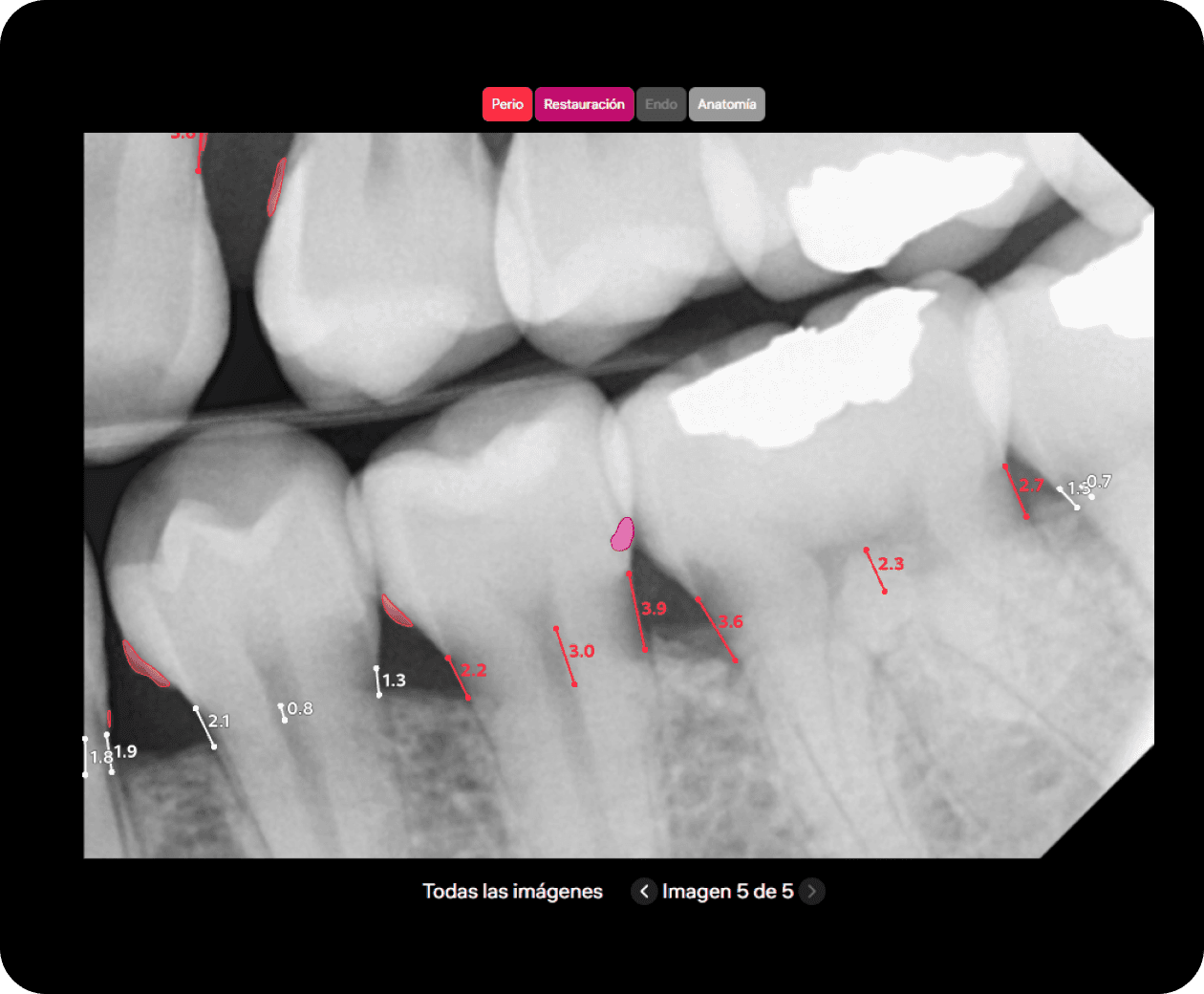Open Todas las imágenes
Viewport: 1204px width, 994px height.
click(x=512, y=892)
